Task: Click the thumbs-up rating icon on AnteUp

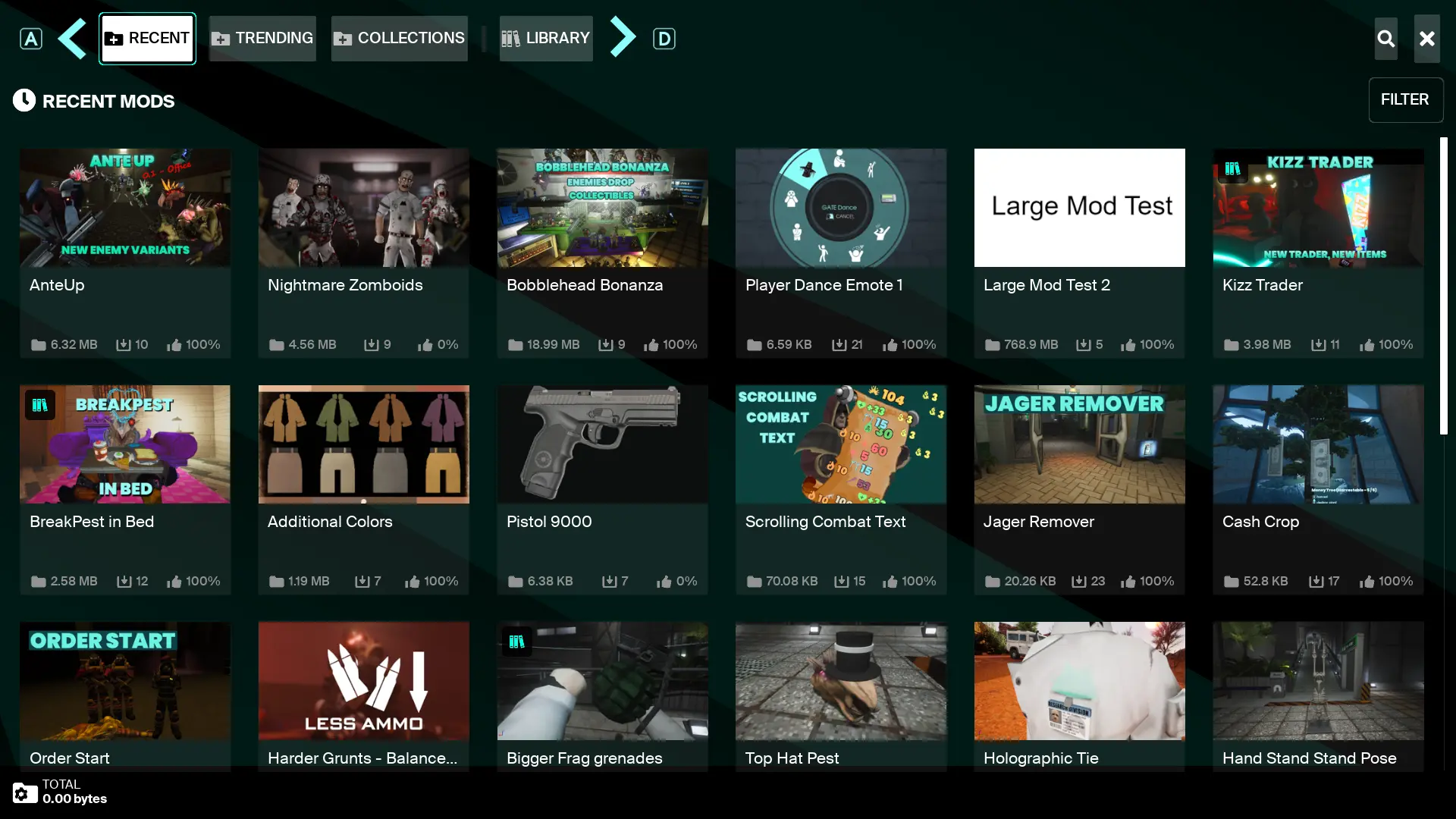Action: click(174, 345)
